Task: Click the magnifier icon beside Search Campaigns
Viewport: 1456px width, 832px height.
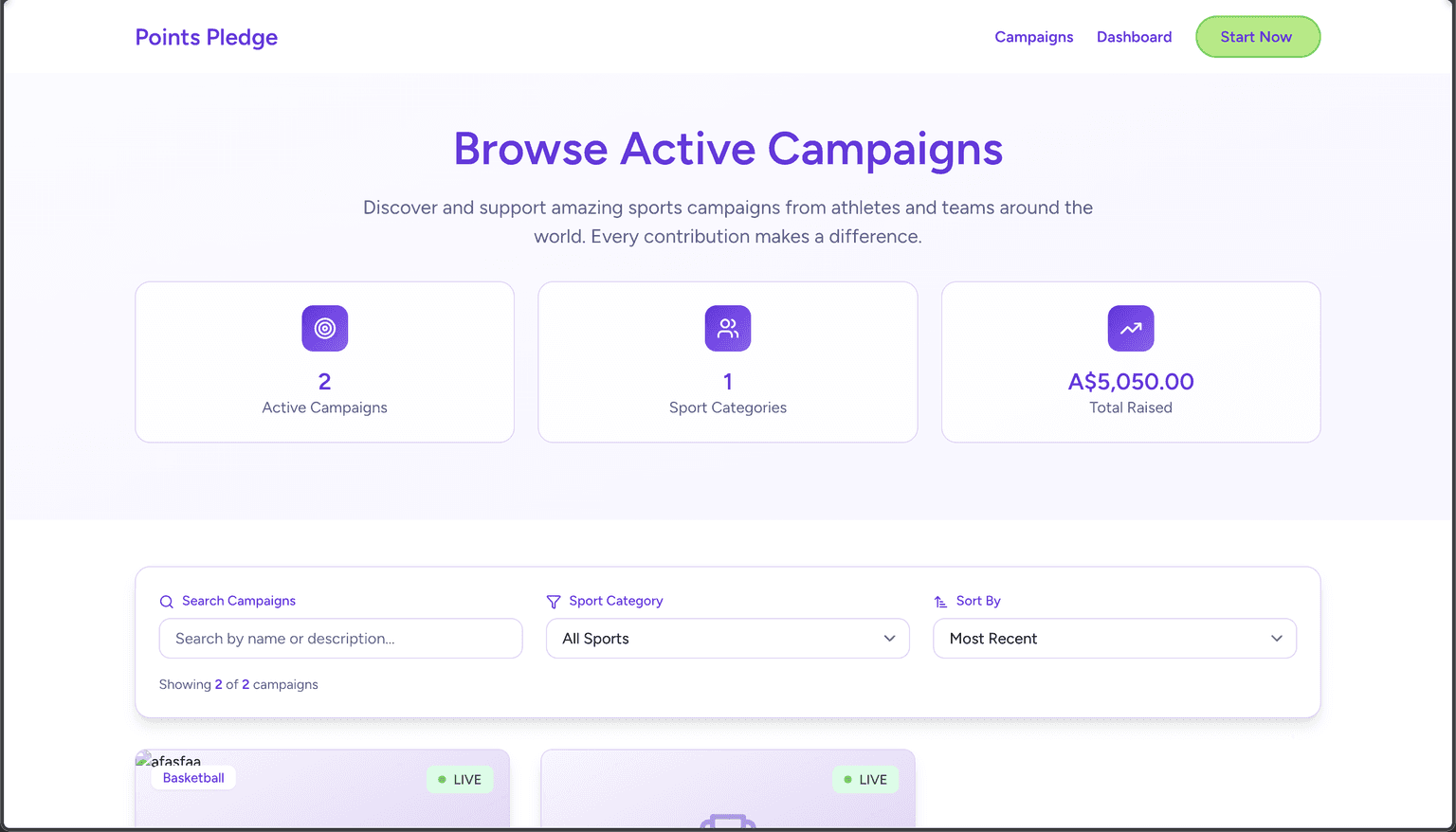Action: pos(167,602)
